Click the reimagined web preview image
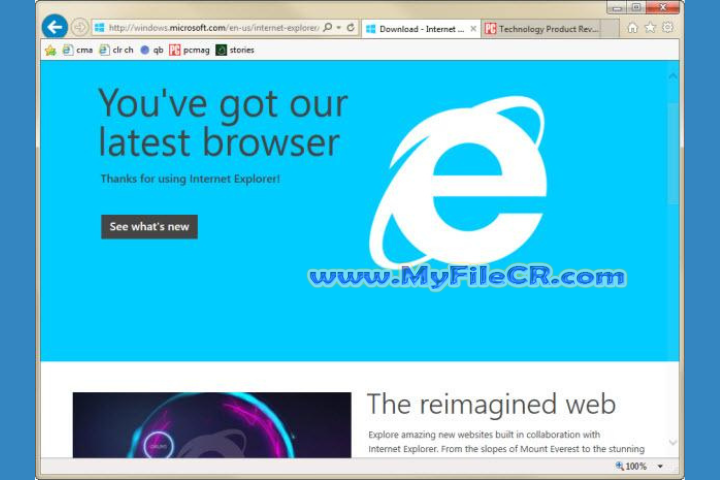 tap(212, 425)
